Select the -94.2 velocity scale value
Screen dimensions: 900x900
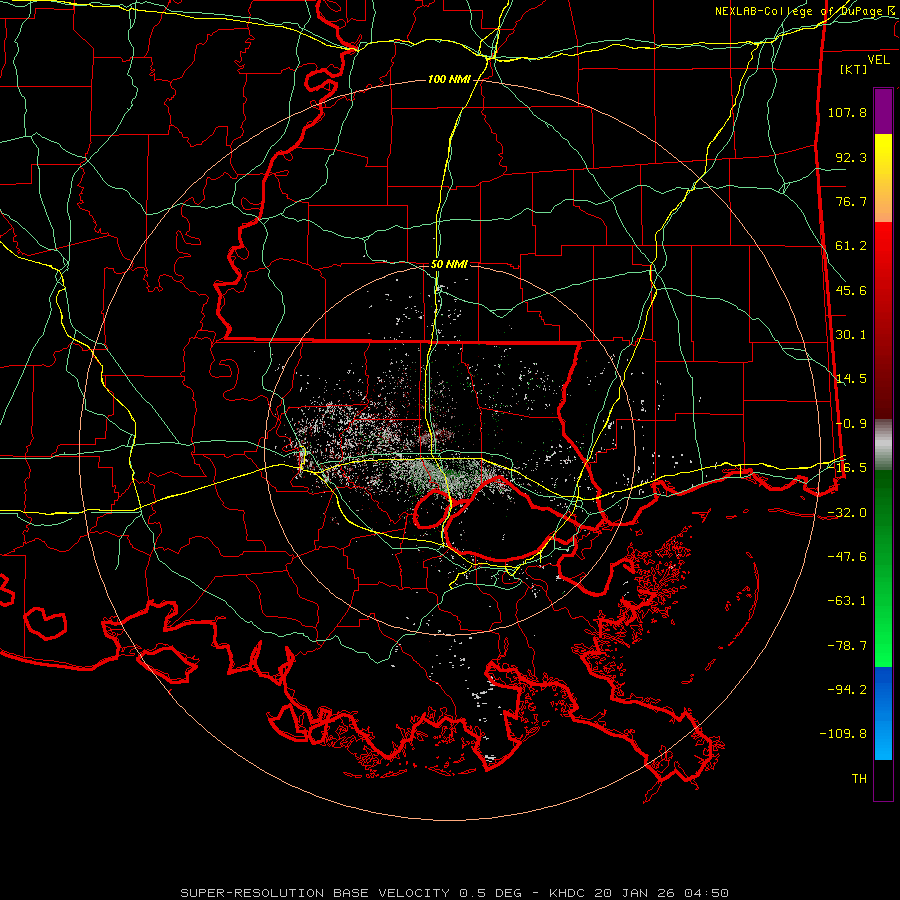847,689
